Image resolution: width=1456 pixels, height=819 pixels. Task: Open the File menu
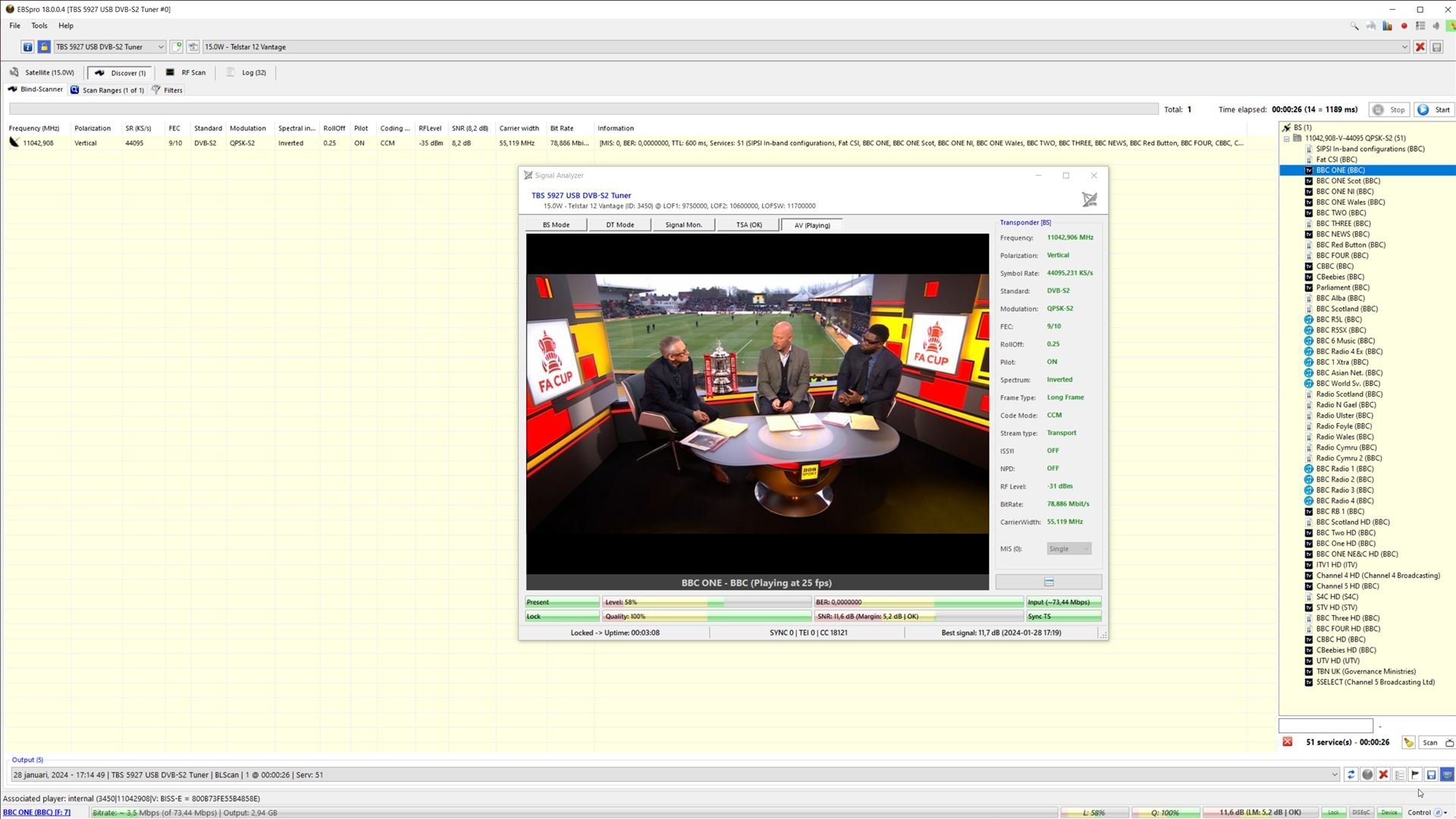[x=14, y=26]
